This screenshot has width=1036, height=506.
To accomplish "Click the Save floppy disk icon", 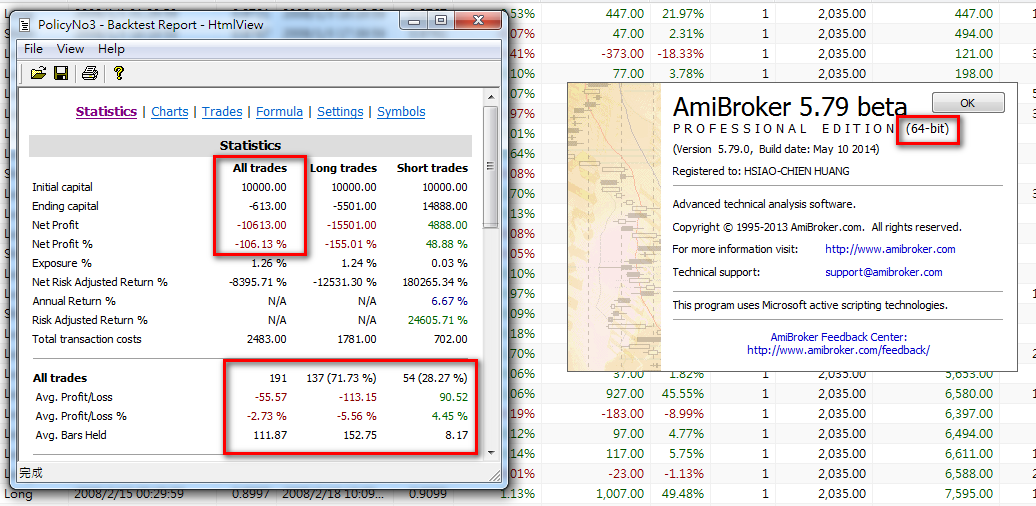I will click(61, 73).
